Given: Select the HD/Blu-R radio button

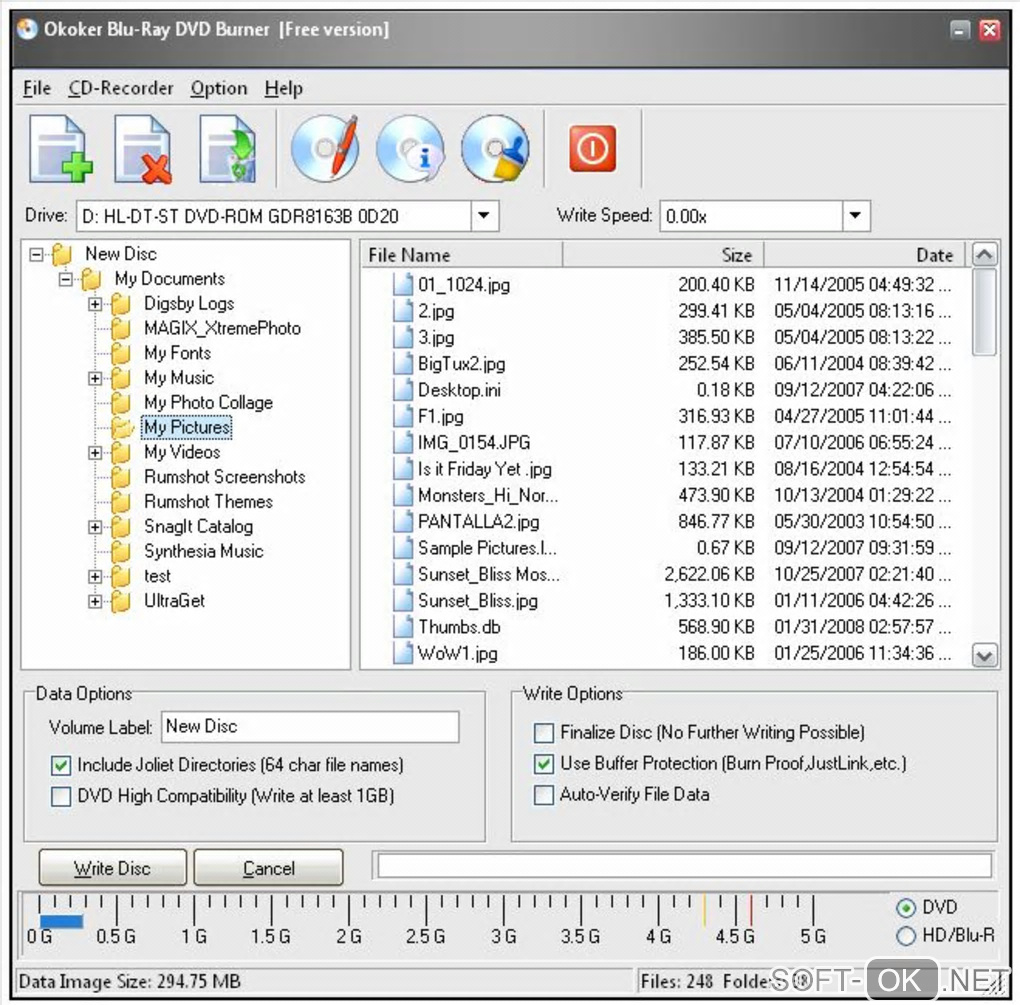Looking at the screenshot, I should tap(906, 936).
